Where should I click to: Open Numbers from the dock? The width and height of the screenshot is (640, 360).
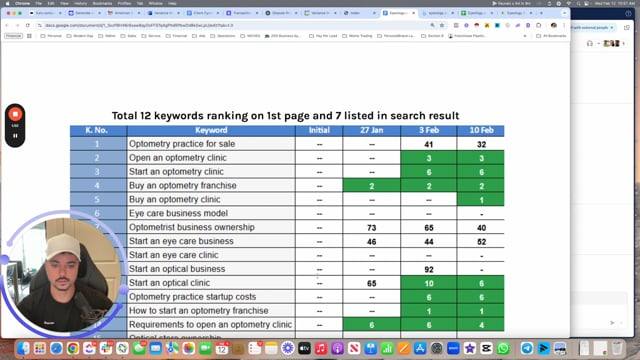tap(387, 348)
